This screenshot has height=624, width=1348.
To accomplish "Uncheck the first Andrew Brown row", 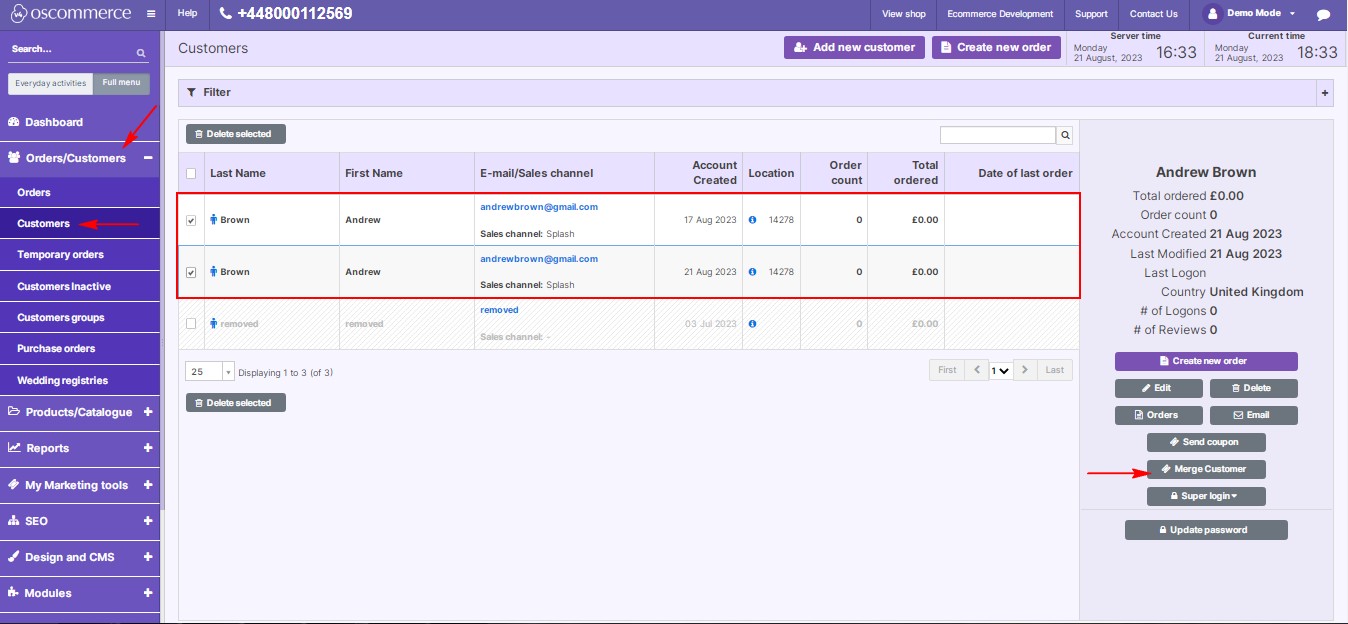I will click(190, 219).
